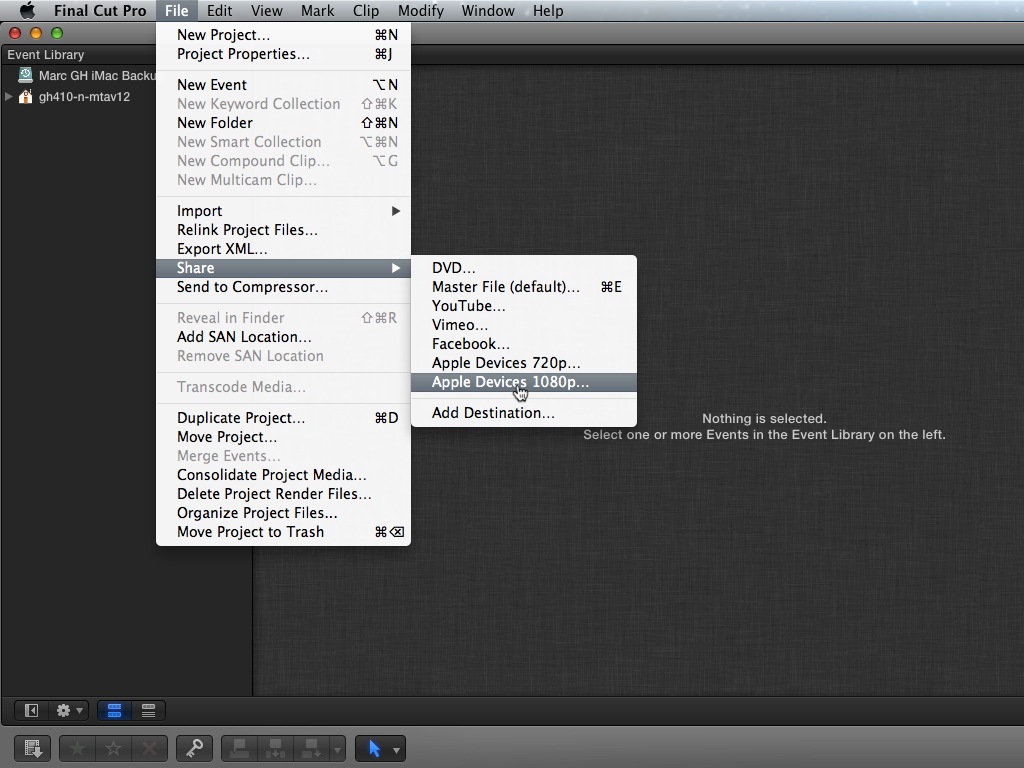Select the Marc GH iMac Backup row
1024x768 pixels.
(78, 75)
